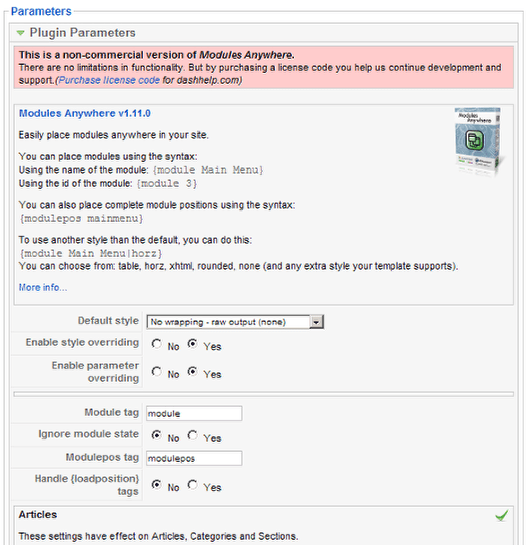Click the Modules Anywhere v1.11.0 heading

click(x=84, y=113)
